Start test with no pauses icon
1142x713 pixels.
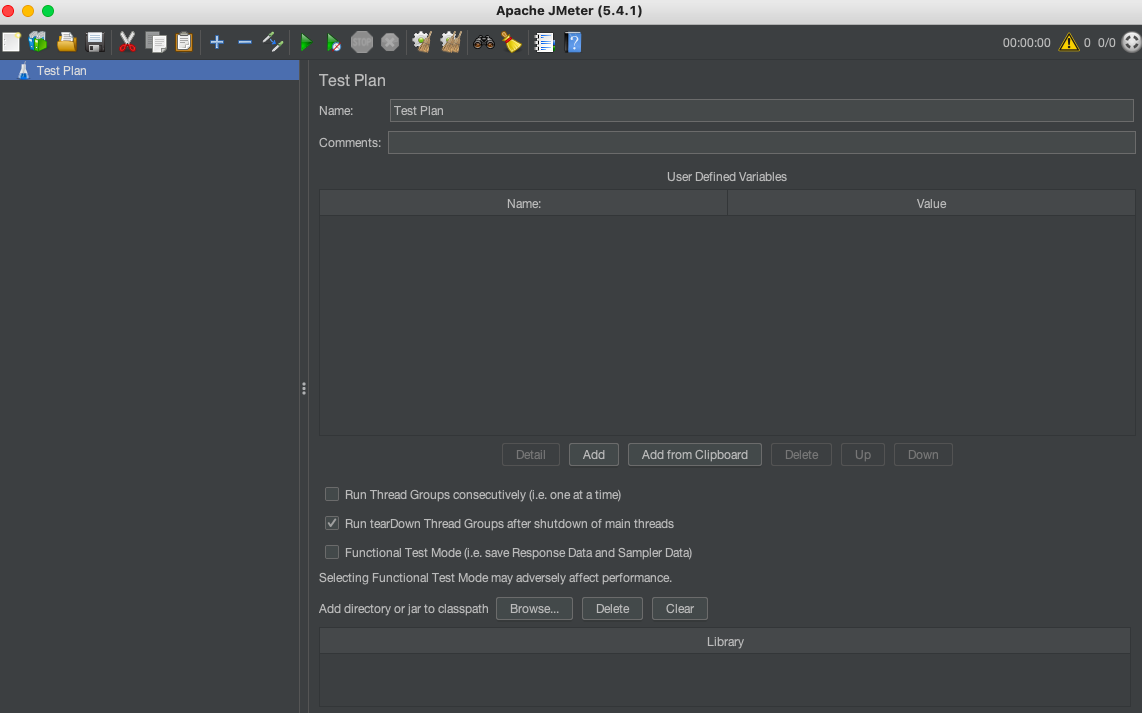pos(334,42)
